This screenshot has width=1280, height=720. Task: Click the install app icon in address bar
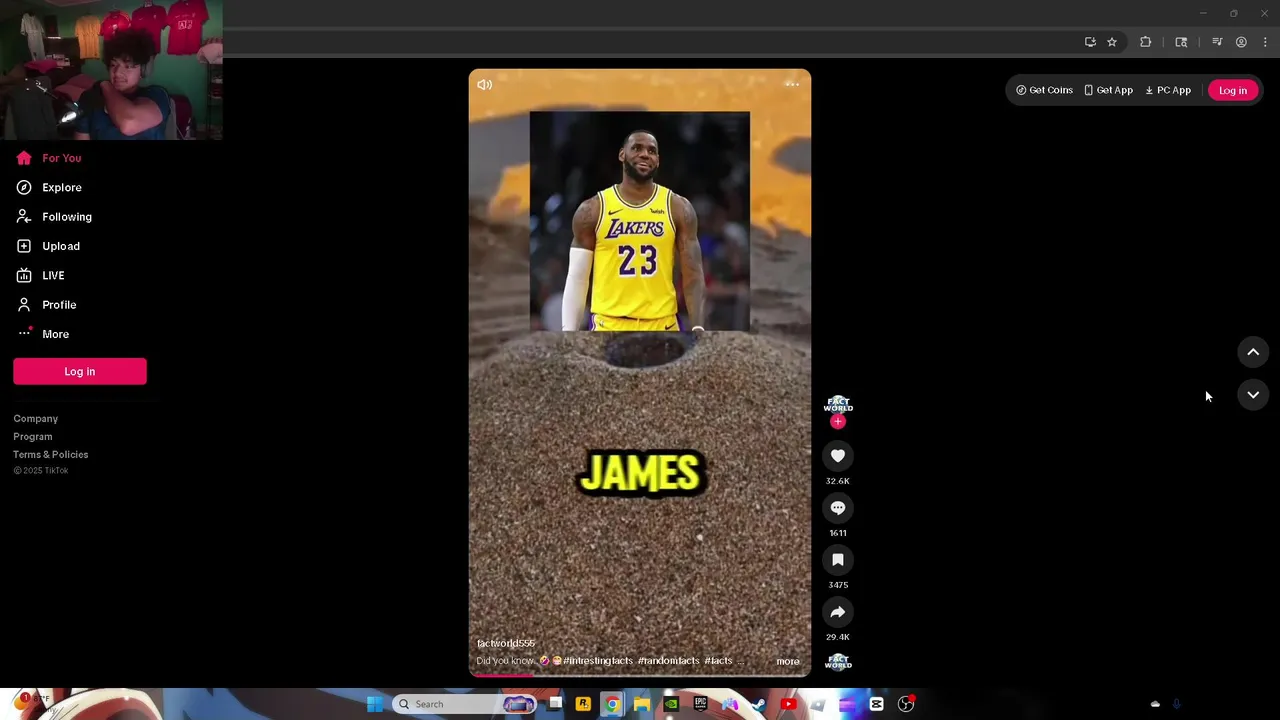(1090, 42)
